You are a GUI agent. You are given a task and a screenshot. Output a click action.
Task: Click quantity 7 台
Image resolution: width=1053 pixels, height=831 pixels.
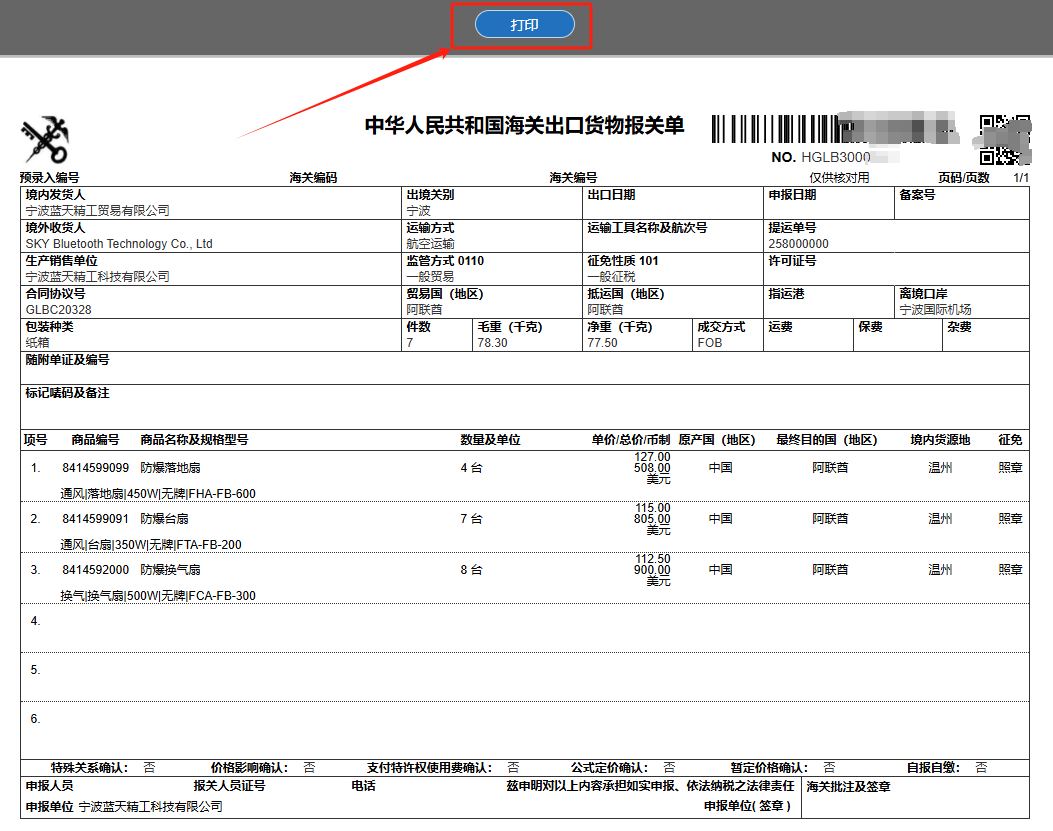pyautogui.click(x=471, y=519)
